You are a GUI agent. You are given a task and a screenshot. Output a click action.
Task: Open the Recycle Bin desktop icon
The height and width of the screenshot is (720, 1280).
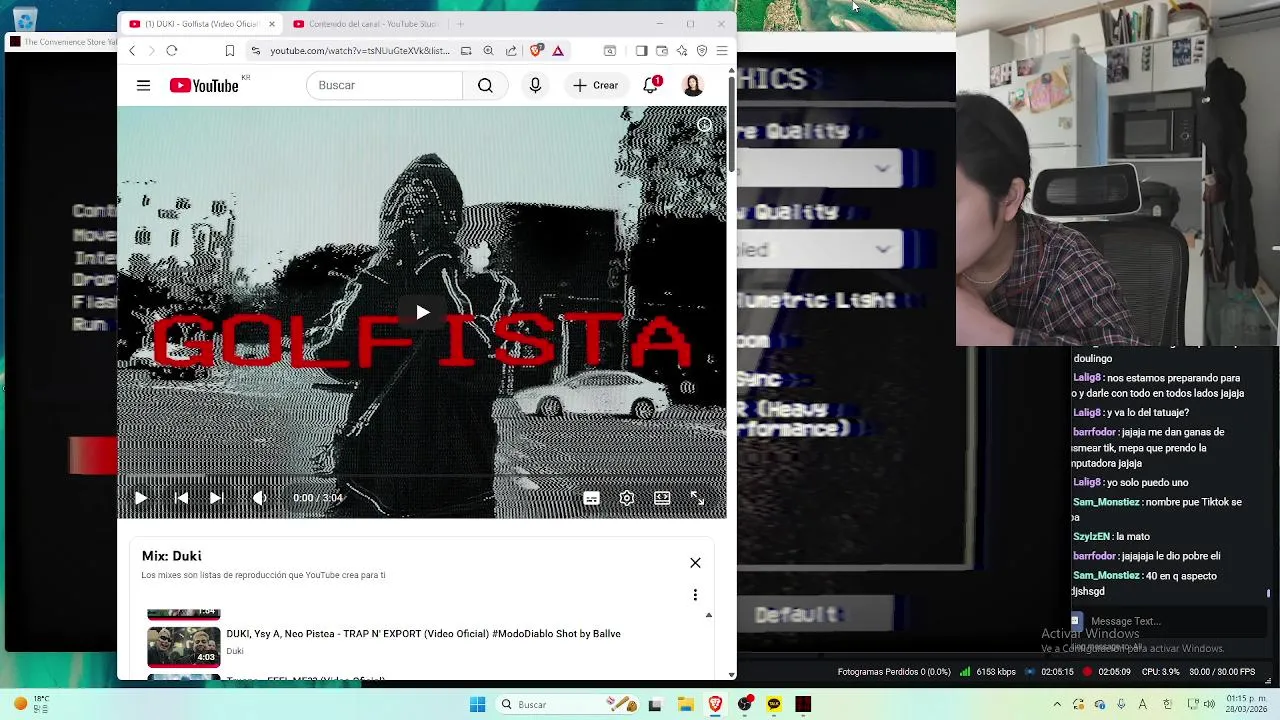[25, 18]
